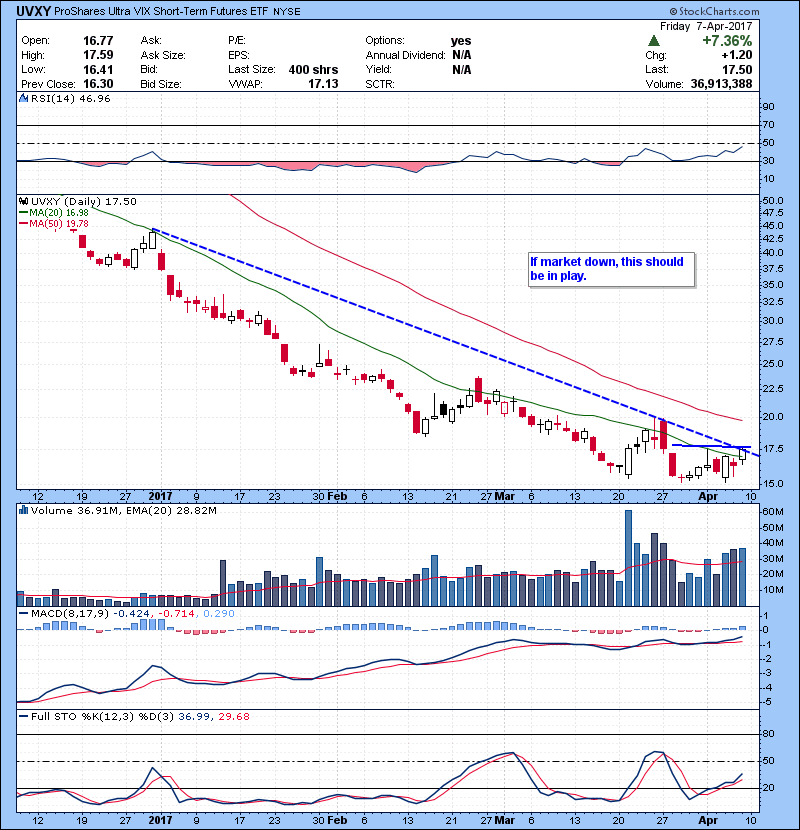The height and width of the screenshot is (830, 800).
Task: Click the 20.0 price axis label
Action: coord(772,417)
